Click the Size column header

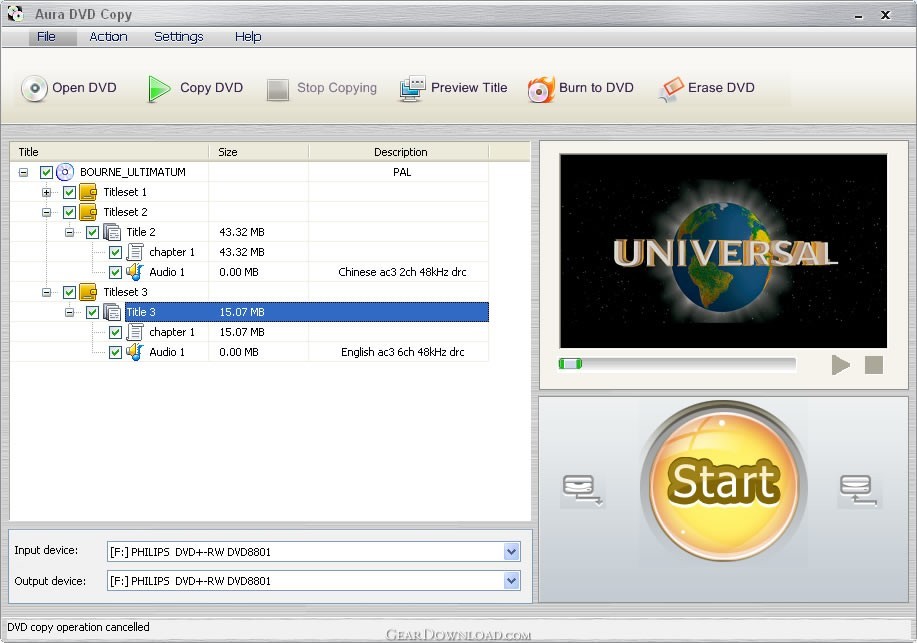coord(258,152)
